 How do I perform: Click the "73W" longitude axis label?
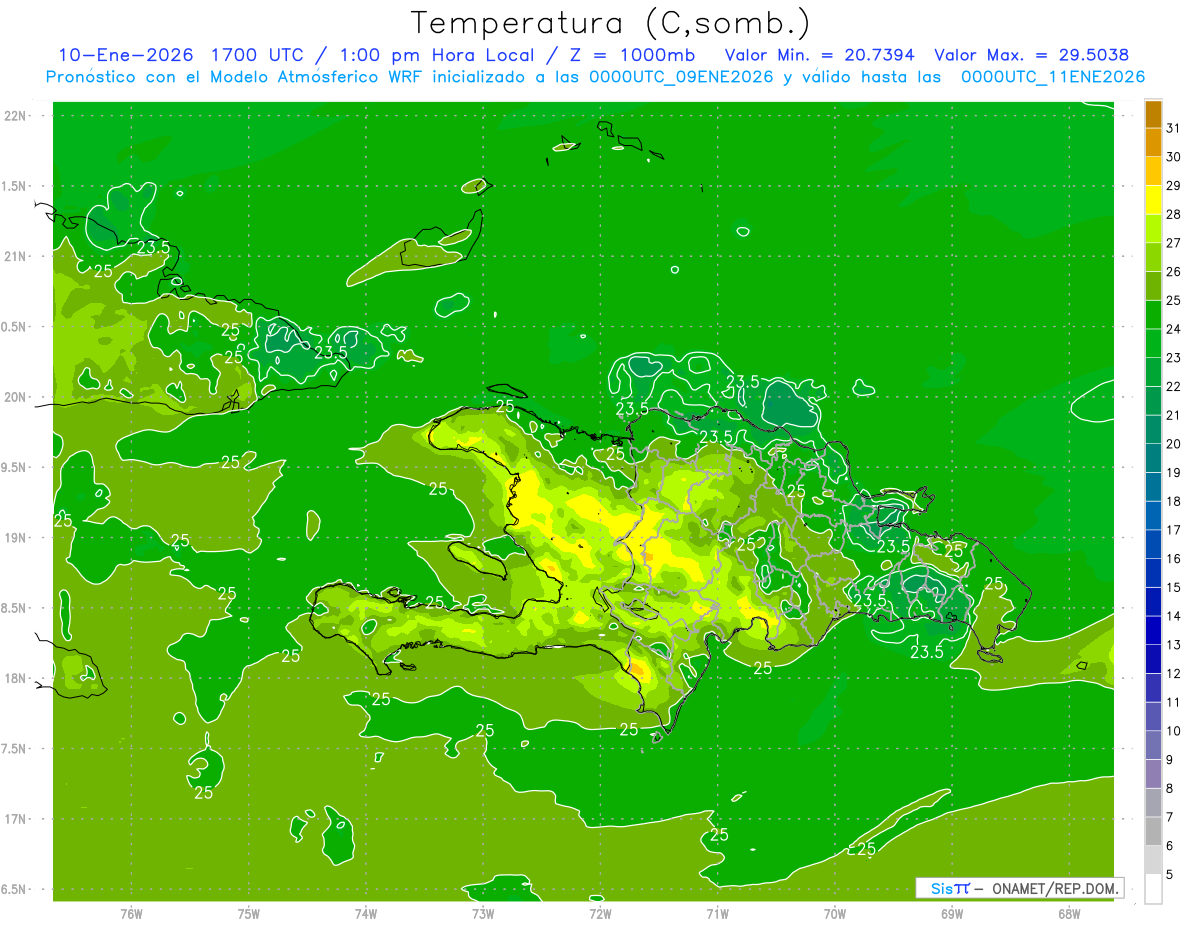click(x=483, y=913)
